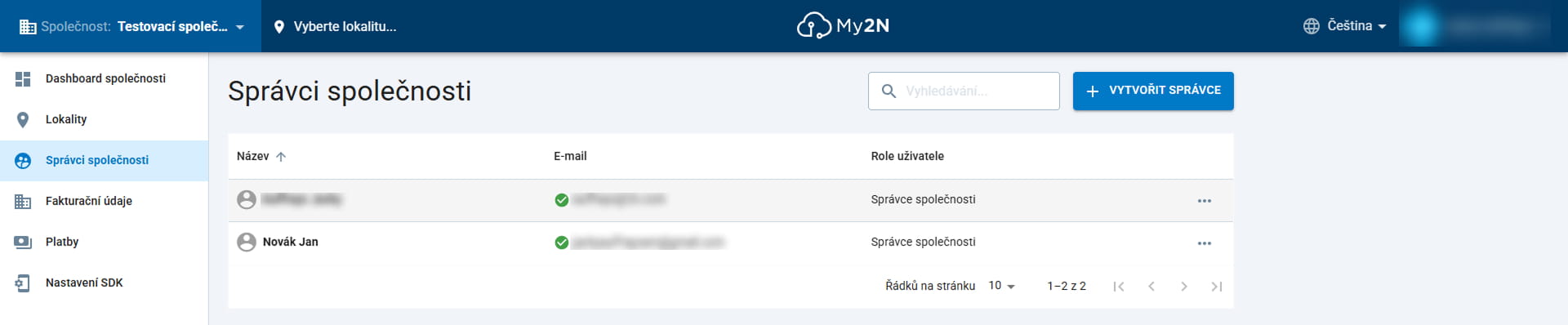Open Fakturační údaje in sidebar
1568x325 pixels.
[104, 201]
